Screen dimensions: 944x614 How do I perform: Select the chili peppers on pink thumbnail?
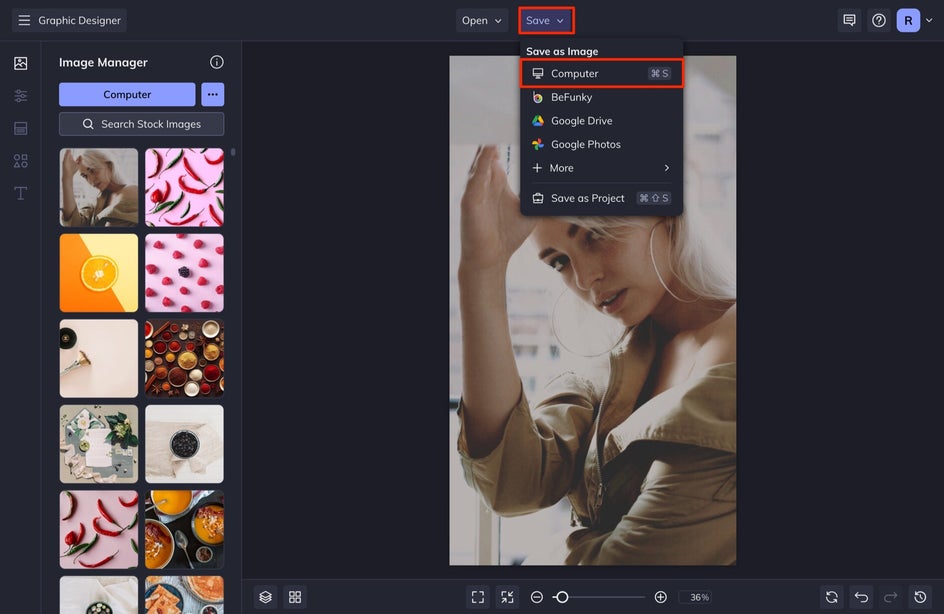pos(184,187)
